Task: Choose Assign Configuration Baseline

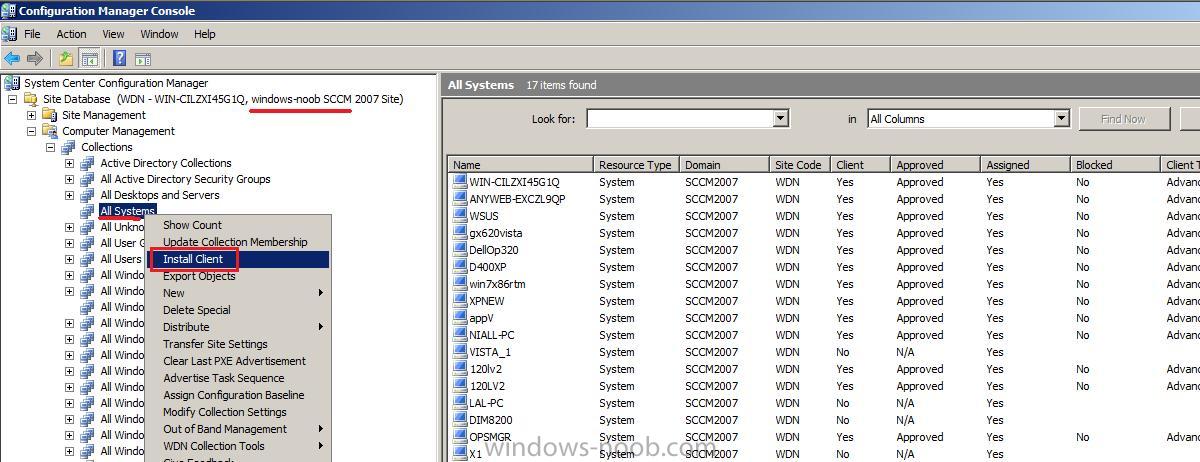Action: (x=239, y=395)
